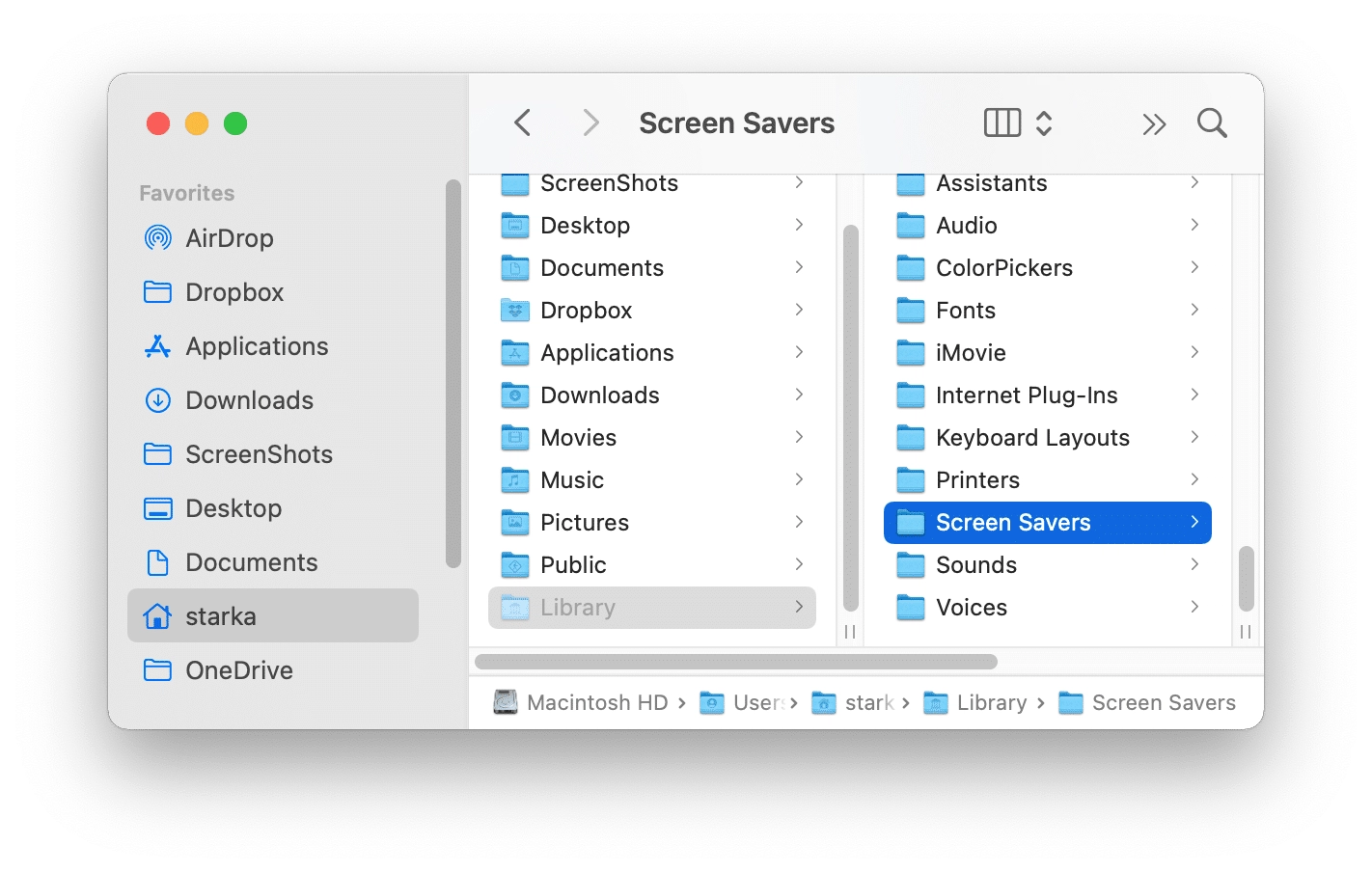Click the horizontal scrollbar at the bottom
The width and height of the screenshot is (1372, 872).
coord(735,661)
